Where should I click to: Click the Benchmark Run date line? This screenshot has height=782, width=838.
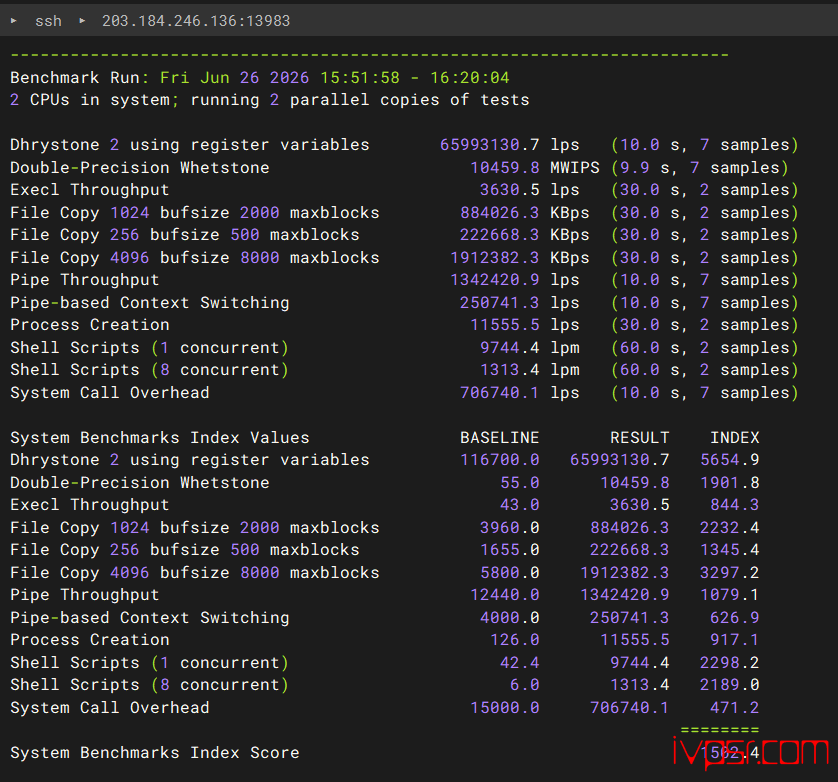(x=260, y=78)
